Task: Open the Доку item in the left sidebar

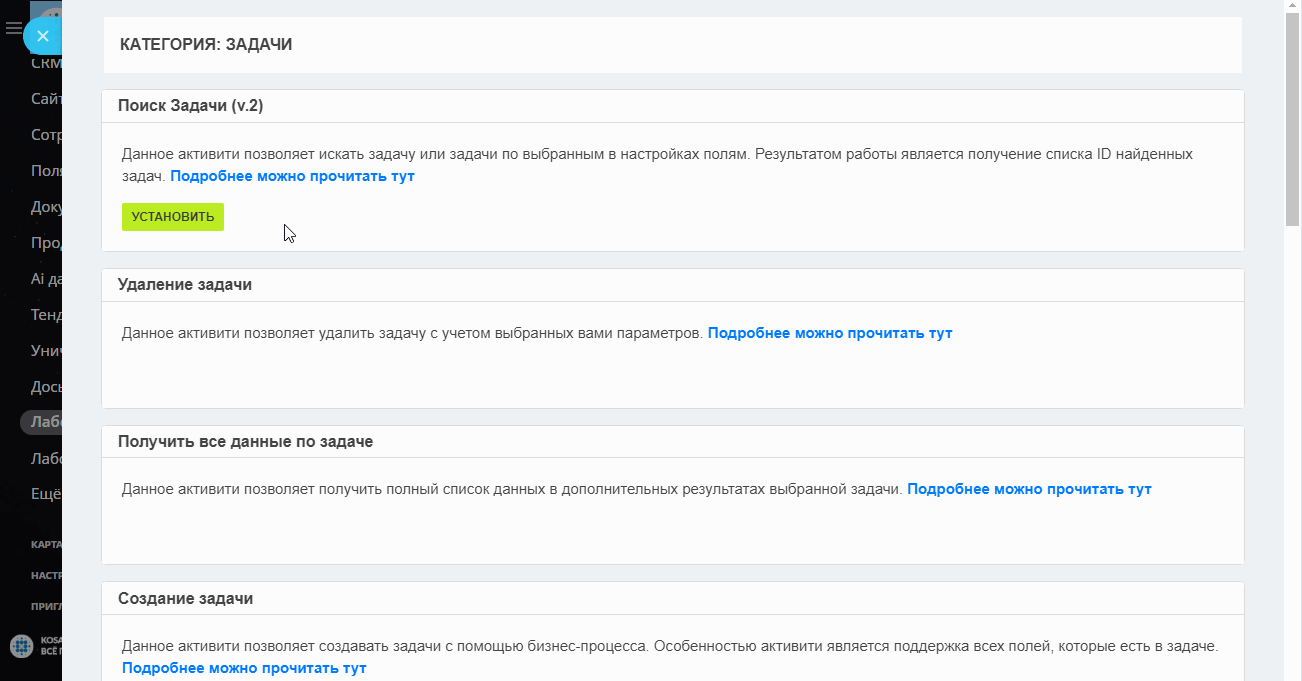Action: (46, 207)
